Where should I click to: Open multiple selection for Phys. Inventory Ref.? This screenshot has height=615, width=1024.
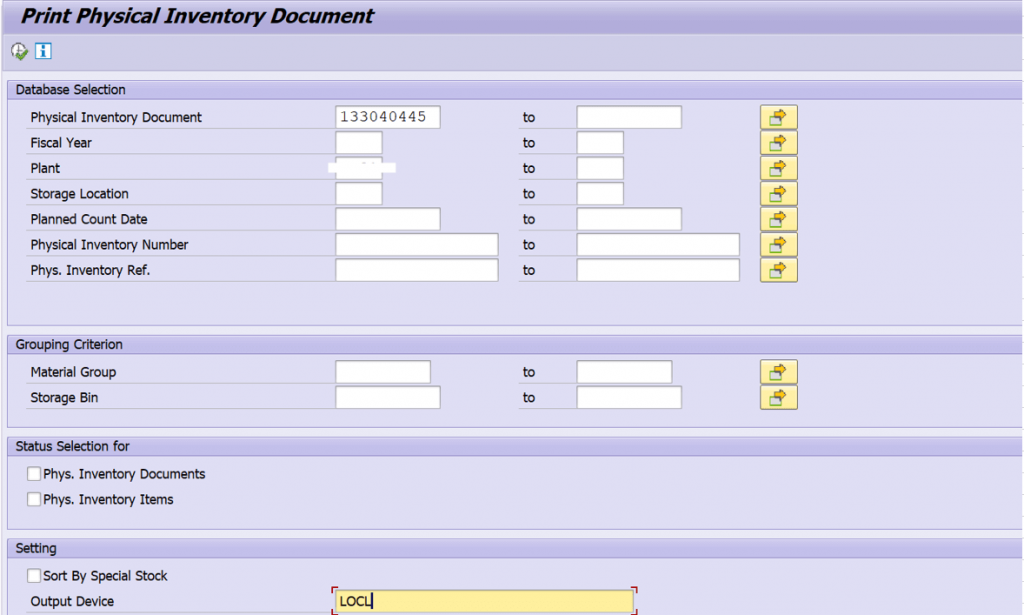[778, 270]
